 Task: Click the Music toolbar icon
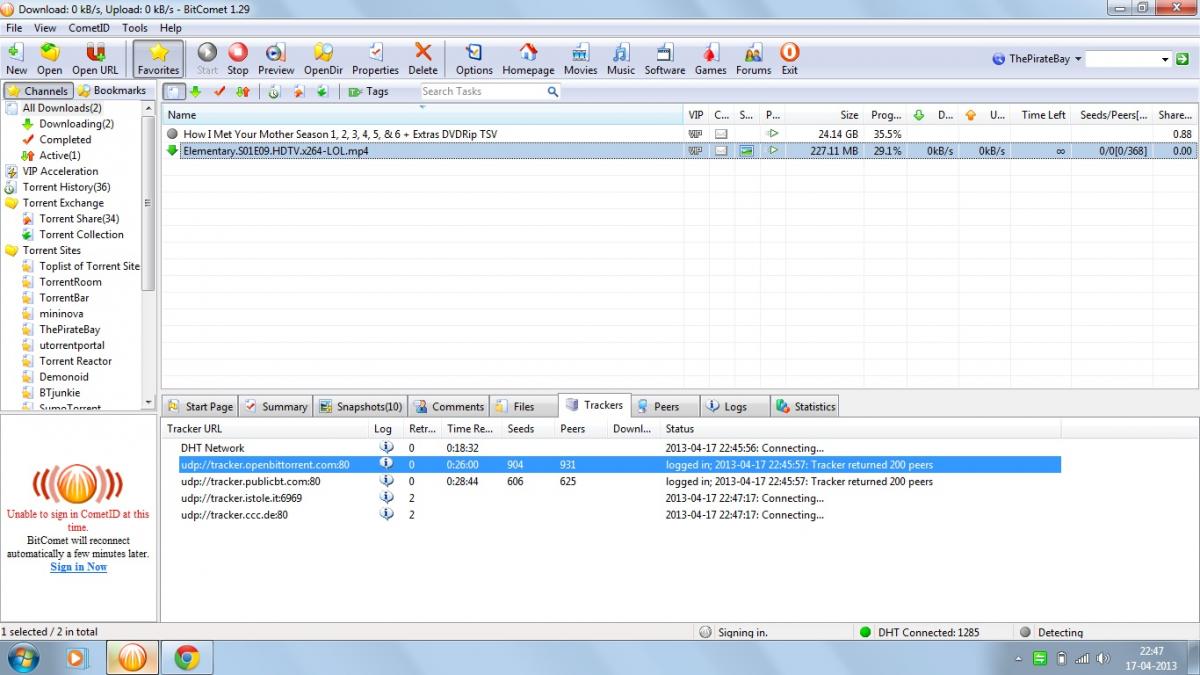[621, 58]
